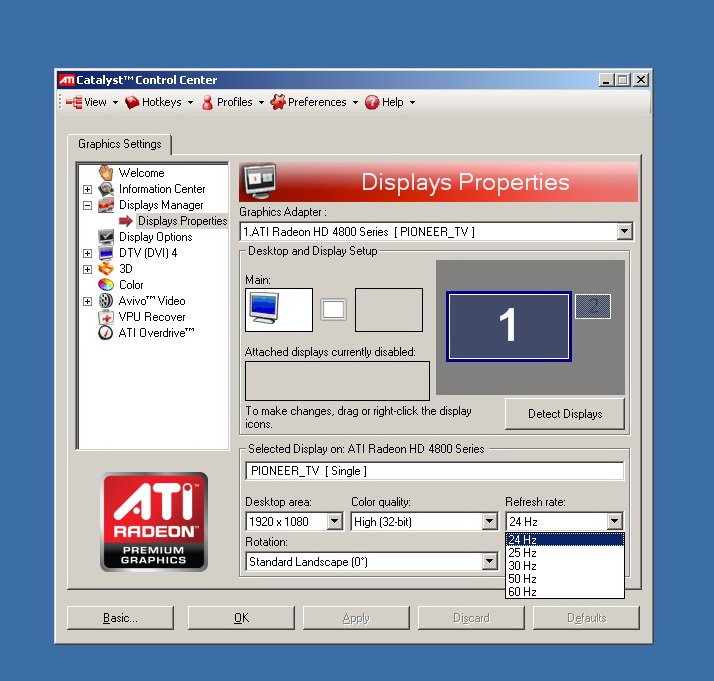Screen dimensions: 714x681
Task: Click the DTV (DVI) 4 screen icon
Action: click(x=106, y=253)
